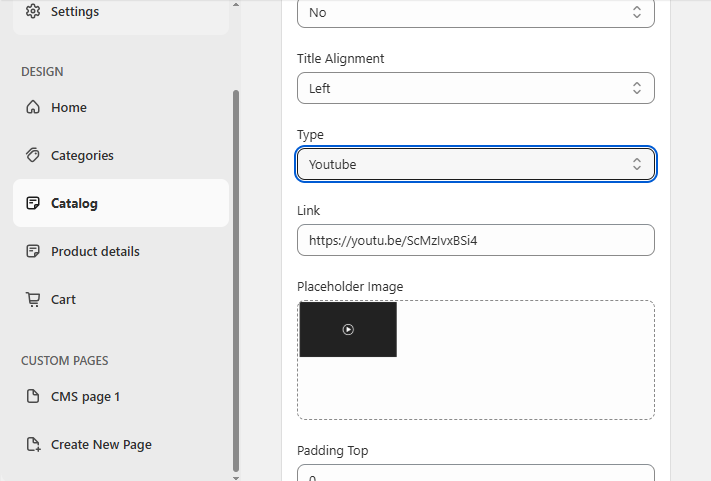Open the Product details page
711x481 pixels.
pos(121,251)
